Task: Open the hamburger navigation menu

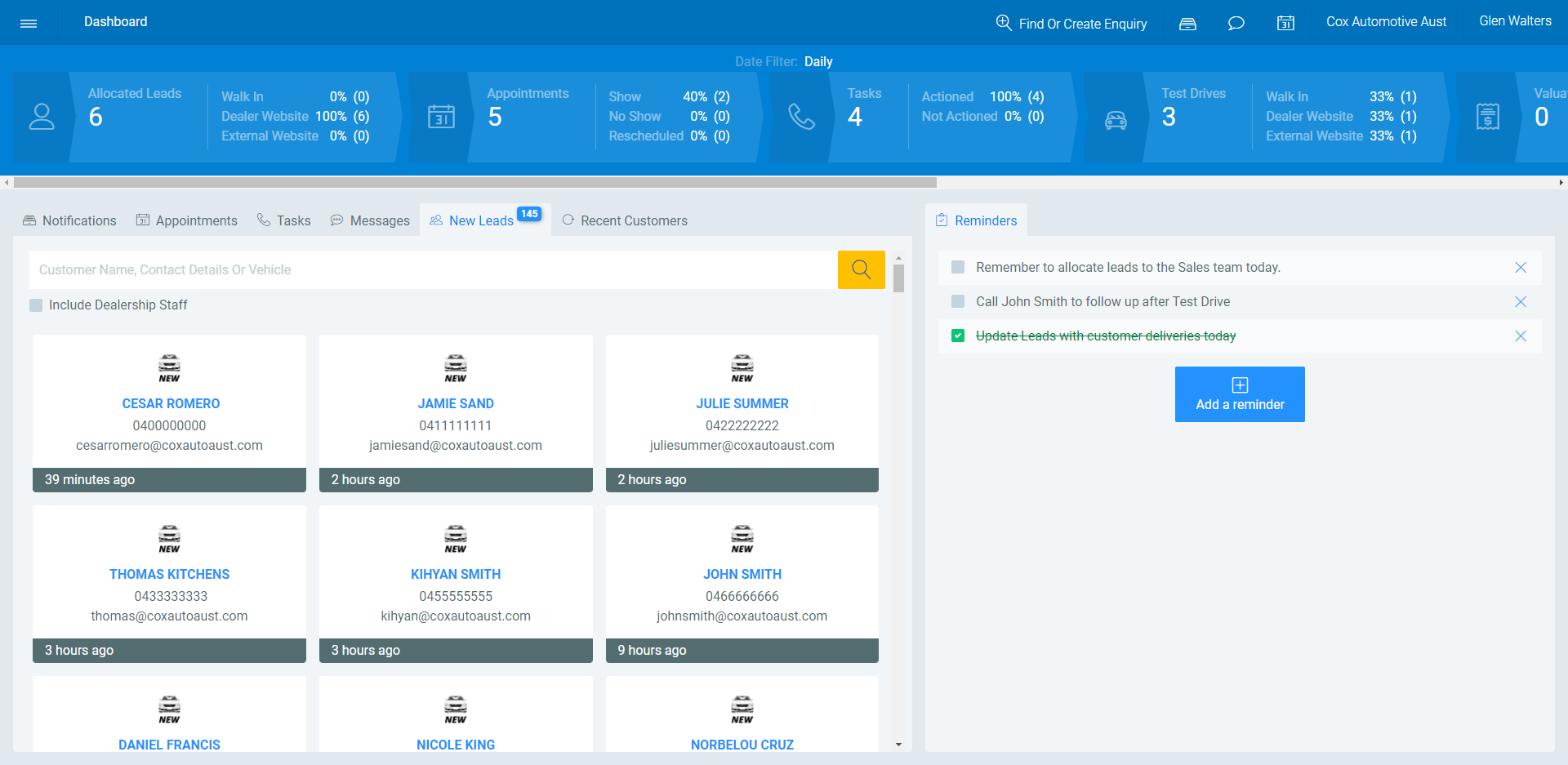Action: coord(29,23)
